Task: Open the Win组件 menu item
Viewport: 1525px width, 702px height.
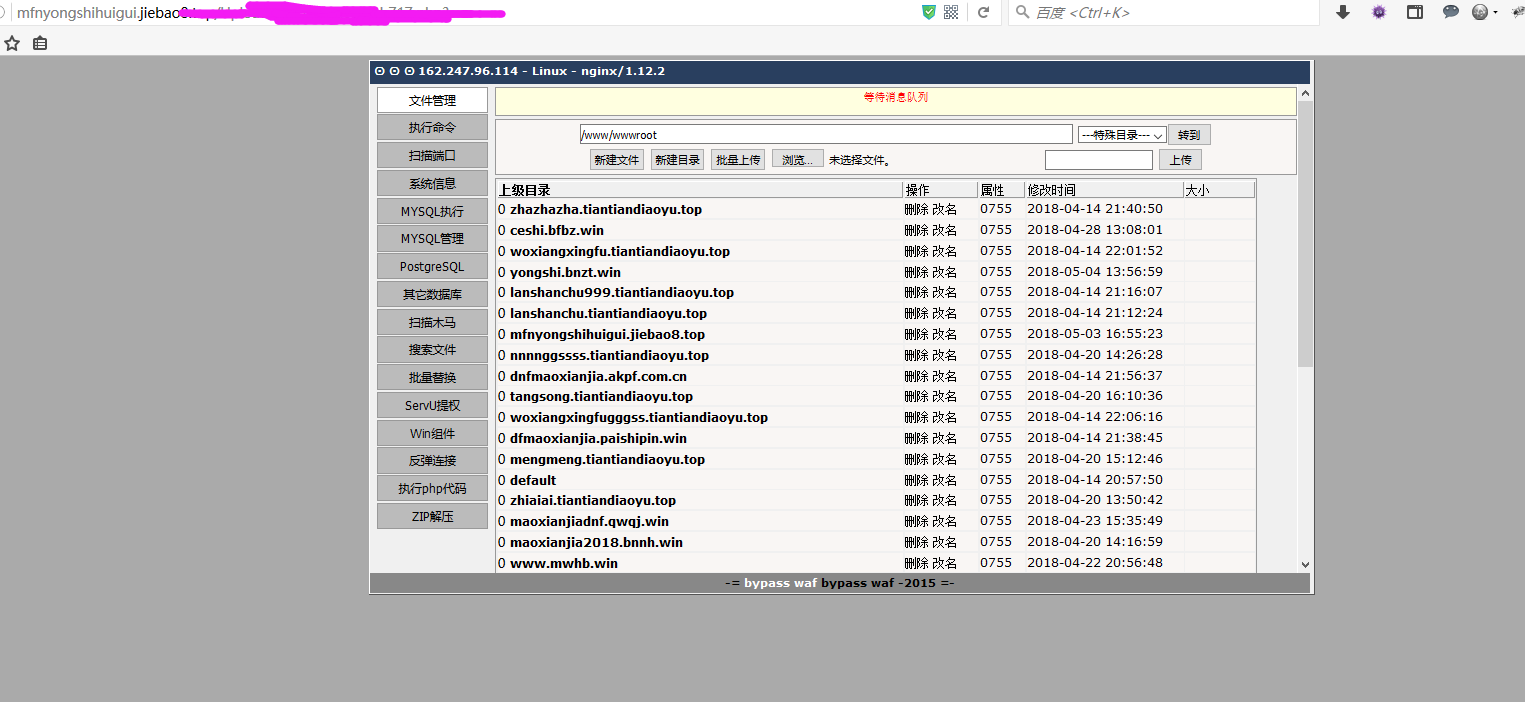Action: pyautogui.click(x=432, y=433)
